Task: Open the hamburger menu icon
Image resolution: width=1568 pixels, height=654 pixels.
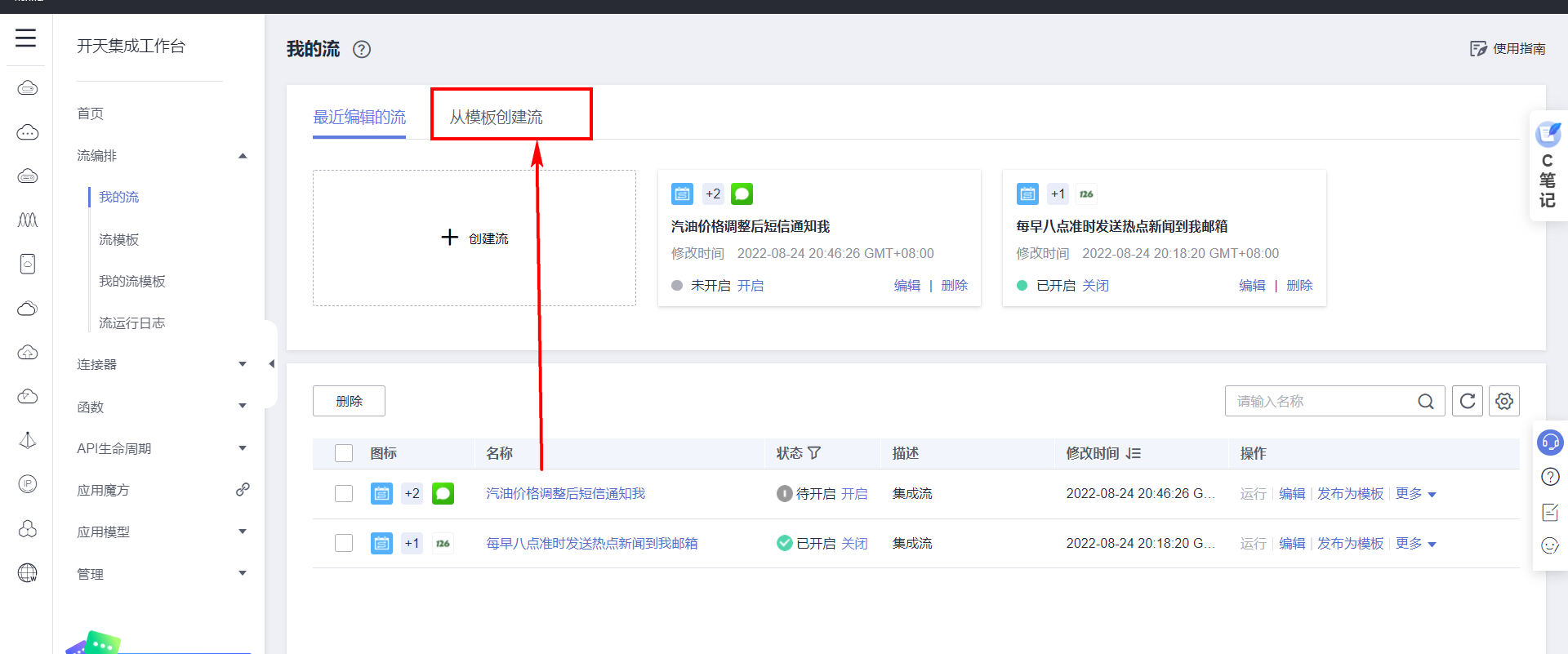Action: pos(25,38)
